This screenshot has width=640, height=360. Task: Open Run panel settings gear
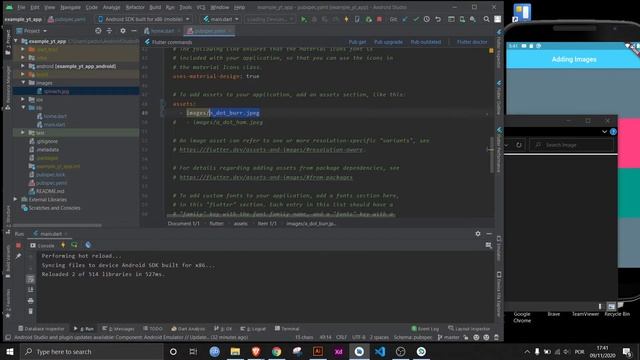coord(478,233)
